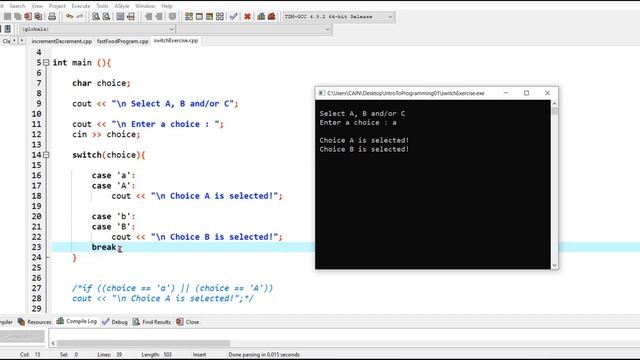640x360 pixels.
Task: Click the Close file toolbar icon
Action: click(x=28, y=17)
